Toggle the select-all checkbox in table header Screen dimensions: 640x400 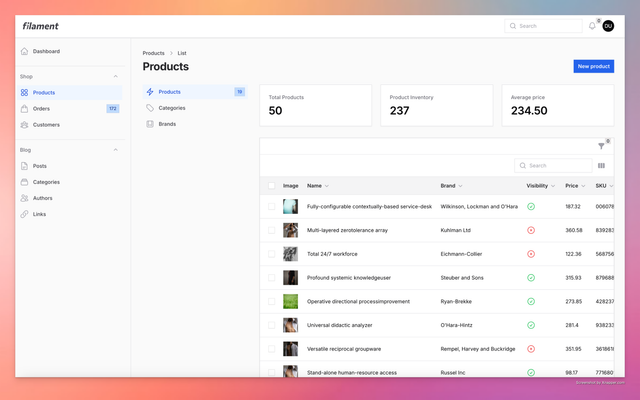pyautogui.click(x=271, y=186)
